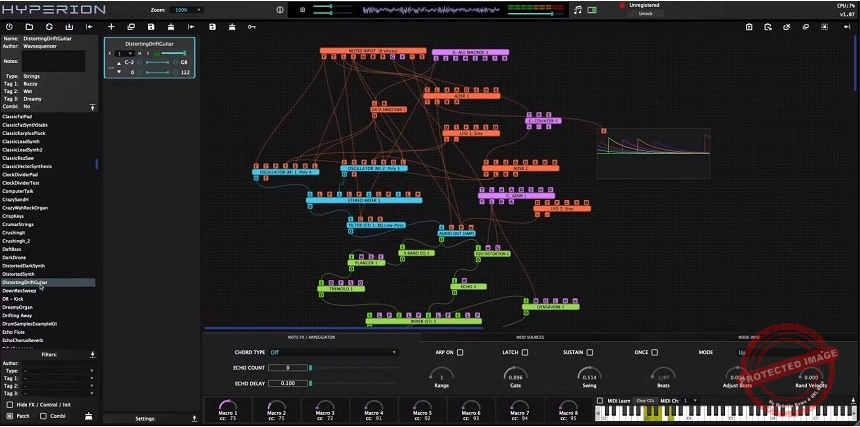Check Hide FX / Control / Init
The image size is (860, 427).
tap(10, 405)
